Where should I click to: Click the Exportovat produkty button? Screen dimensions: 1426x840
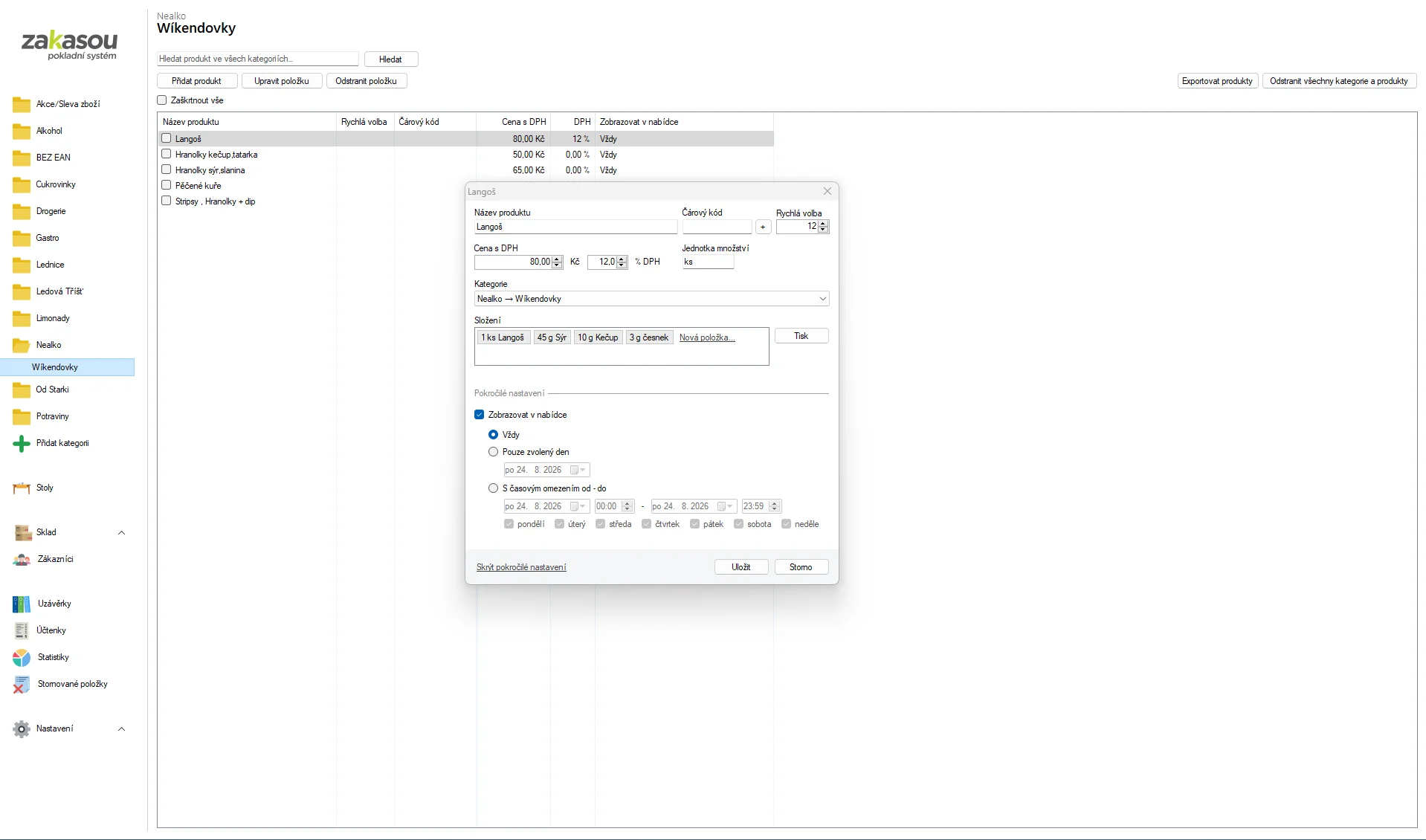point(1218,81)
